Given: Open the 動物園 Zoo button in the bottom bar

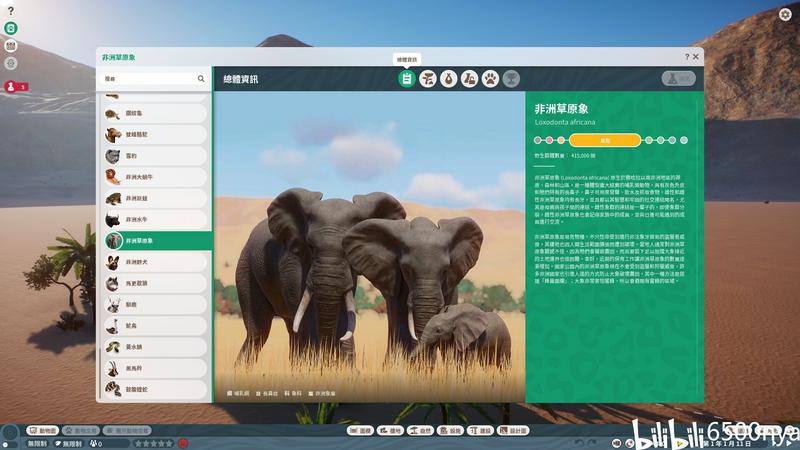Looking at the screenshot, I should tap(43, 431).
